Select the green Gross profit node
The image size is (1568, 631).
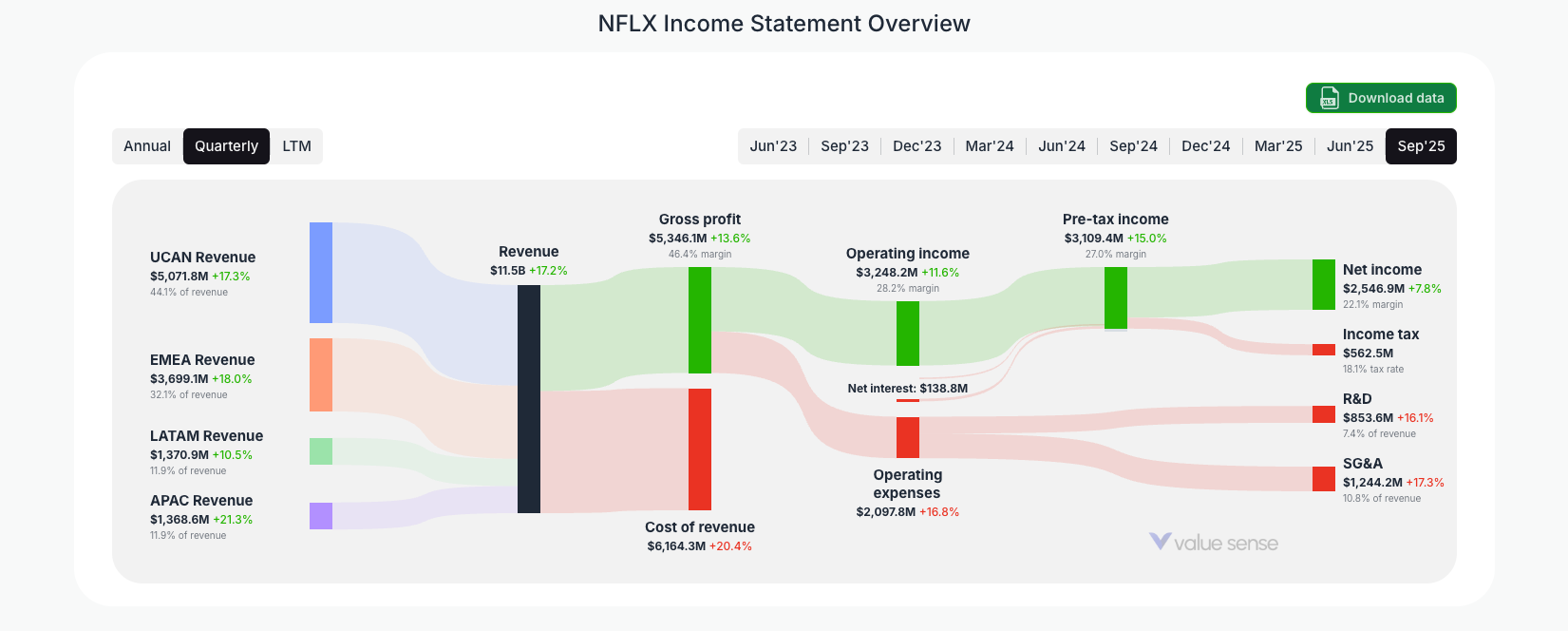[x=700, y=318]
